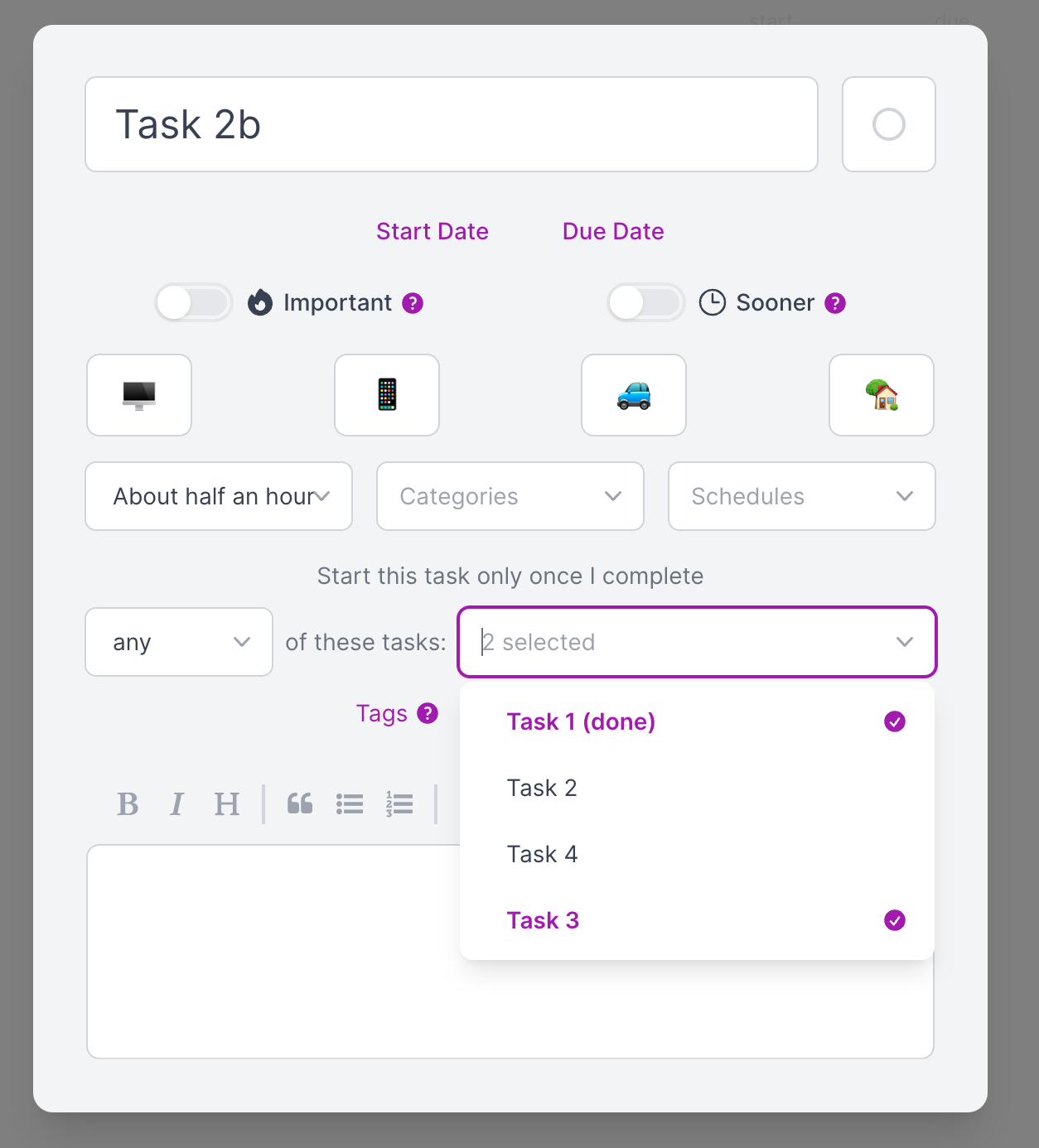Apply italic formatting in the notes toolbar
Viewport: 1039px width, 1148px height.
click(x=176, y=804)
